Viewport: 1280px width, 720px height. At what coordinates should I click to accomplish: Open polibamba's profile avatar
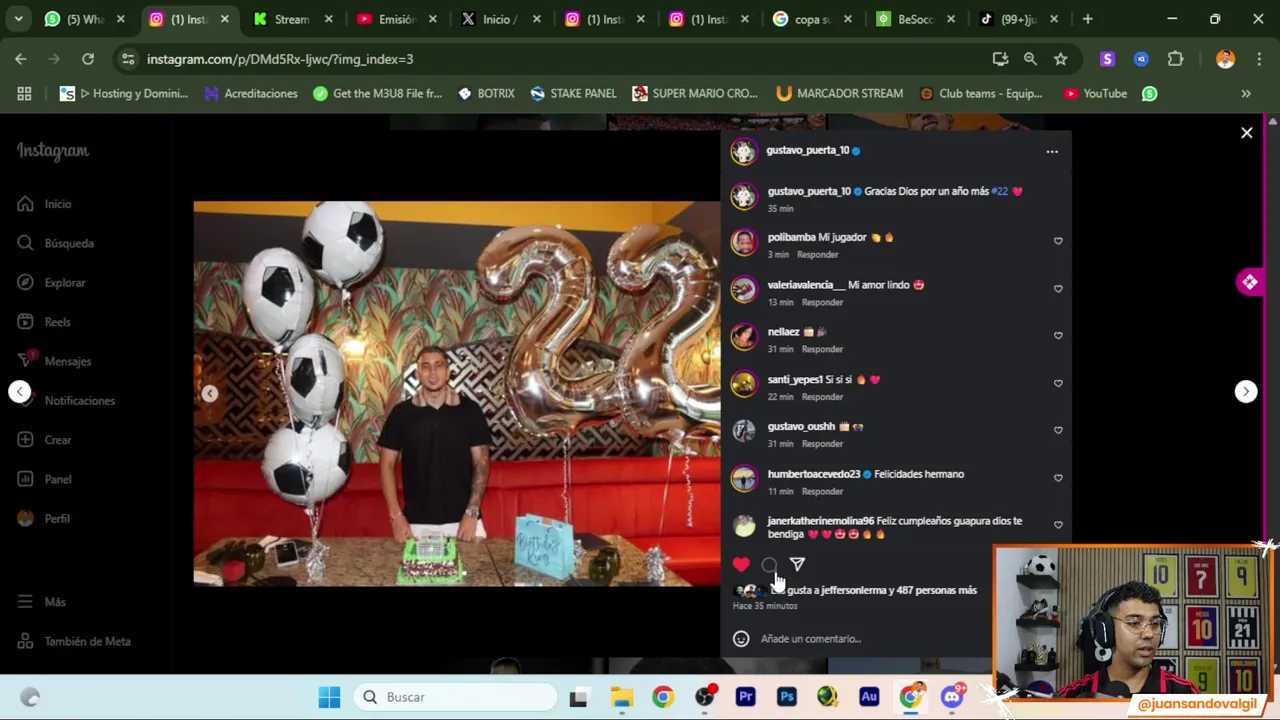pos(743,243)
